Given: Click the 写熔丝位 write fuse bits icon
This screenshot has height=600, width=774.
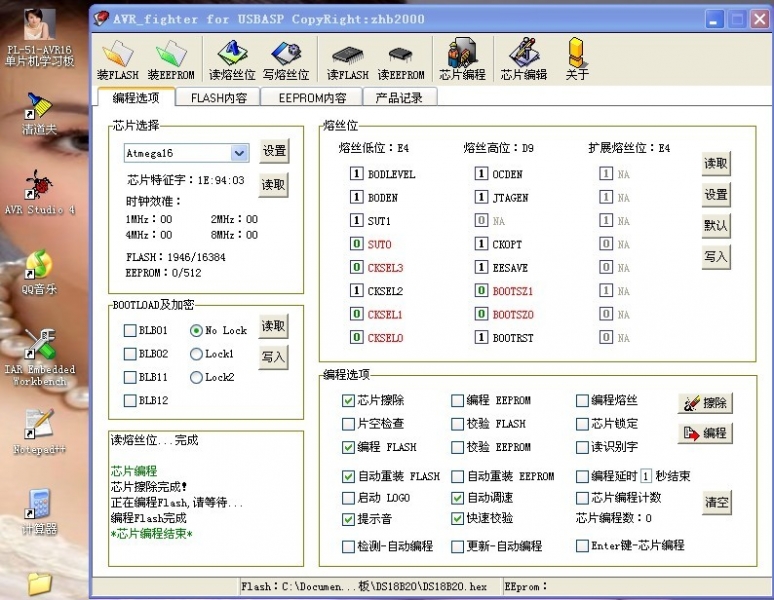Looking at the screenshot, I should 286,60.
